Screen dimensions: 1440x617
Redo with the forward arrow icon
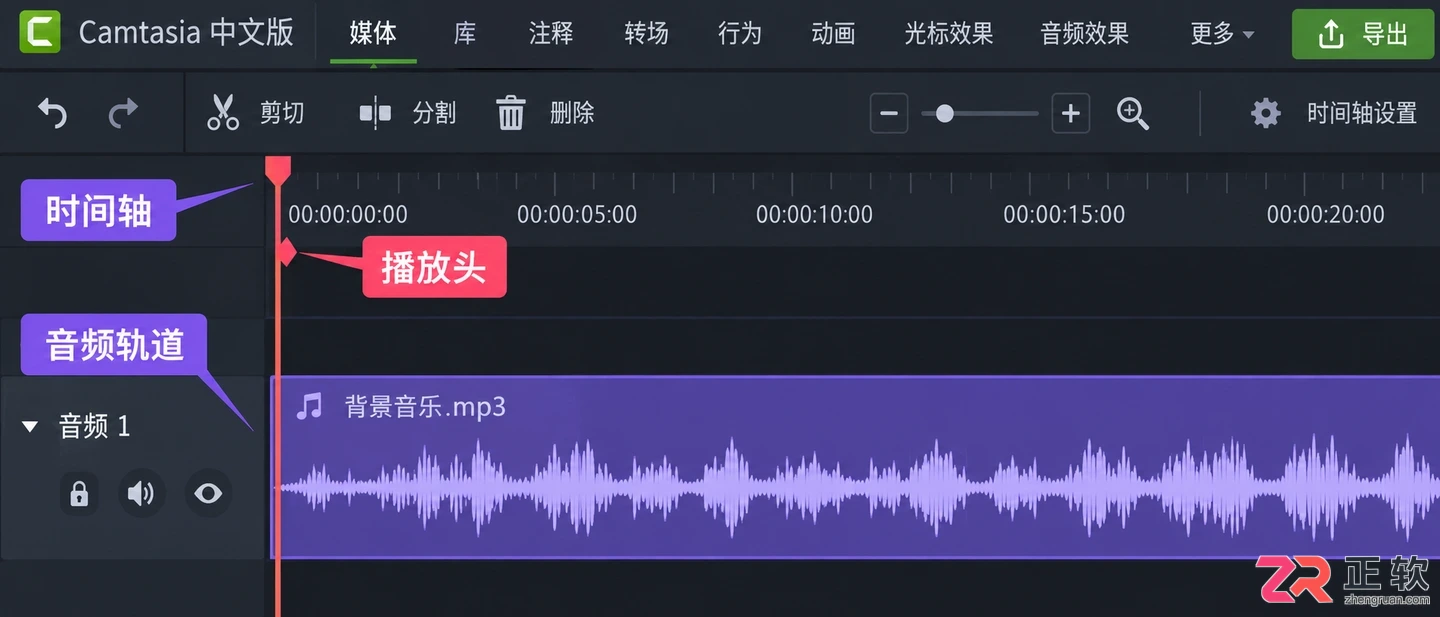point(123,113)
